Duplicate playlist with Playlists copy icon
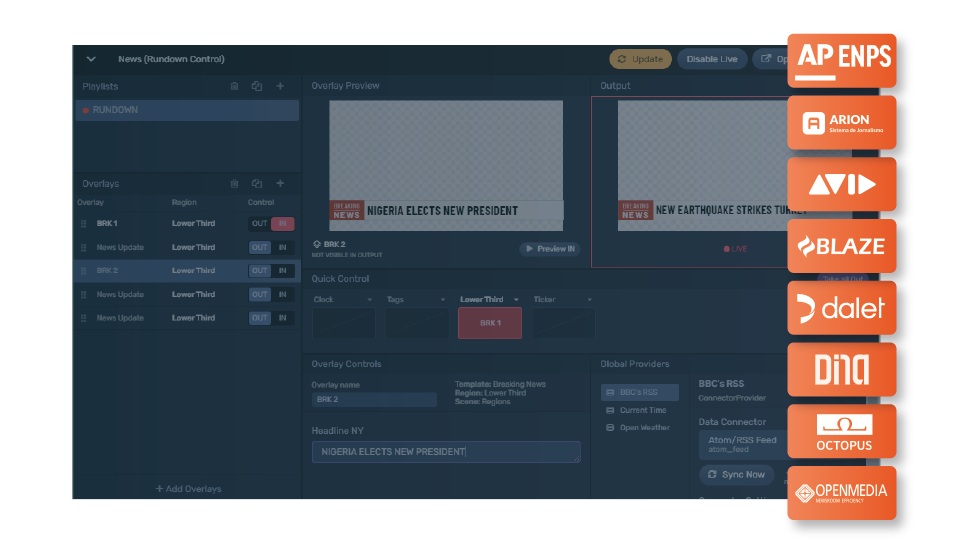961x541 pixels. (257, 87)
